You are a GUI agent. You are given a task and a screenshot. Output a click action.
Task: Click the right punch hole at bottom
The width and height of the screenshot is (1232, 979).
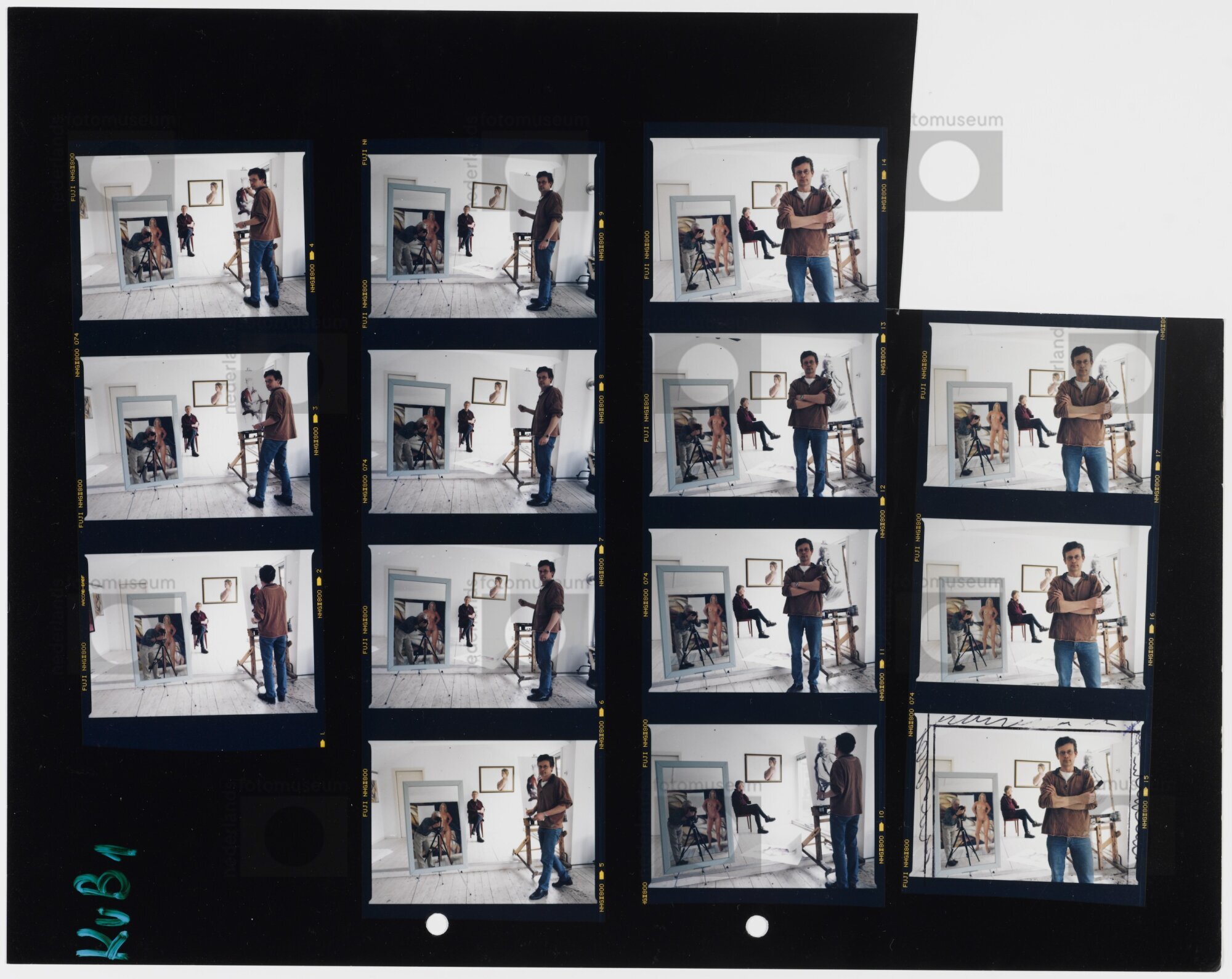pos(756,927)
